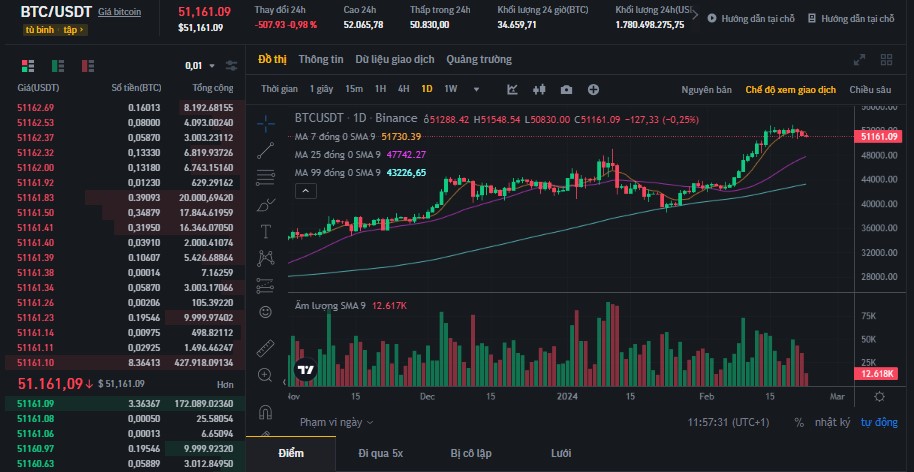Image resolution: width=914 pixels, height=472 pixels.
Task: Open the chart patterns tool
Action: [x=266, y=258]
